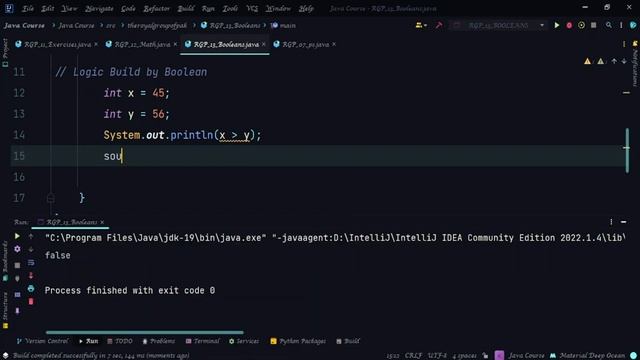Open Bookmarks tool window from left stripe
The width and height of the screenshot is (640, 360).
click(5, 261)
